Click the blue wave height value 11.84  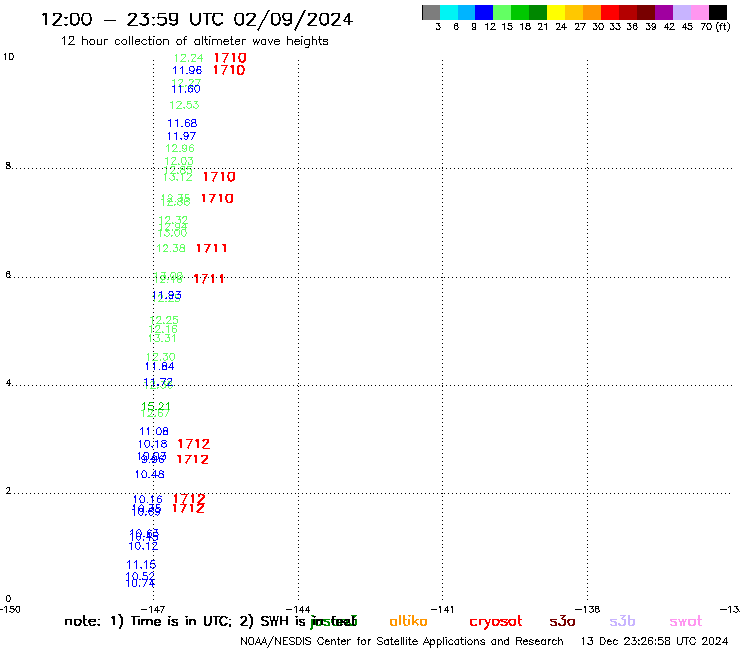pyautogui.click(x=160, y=366)
